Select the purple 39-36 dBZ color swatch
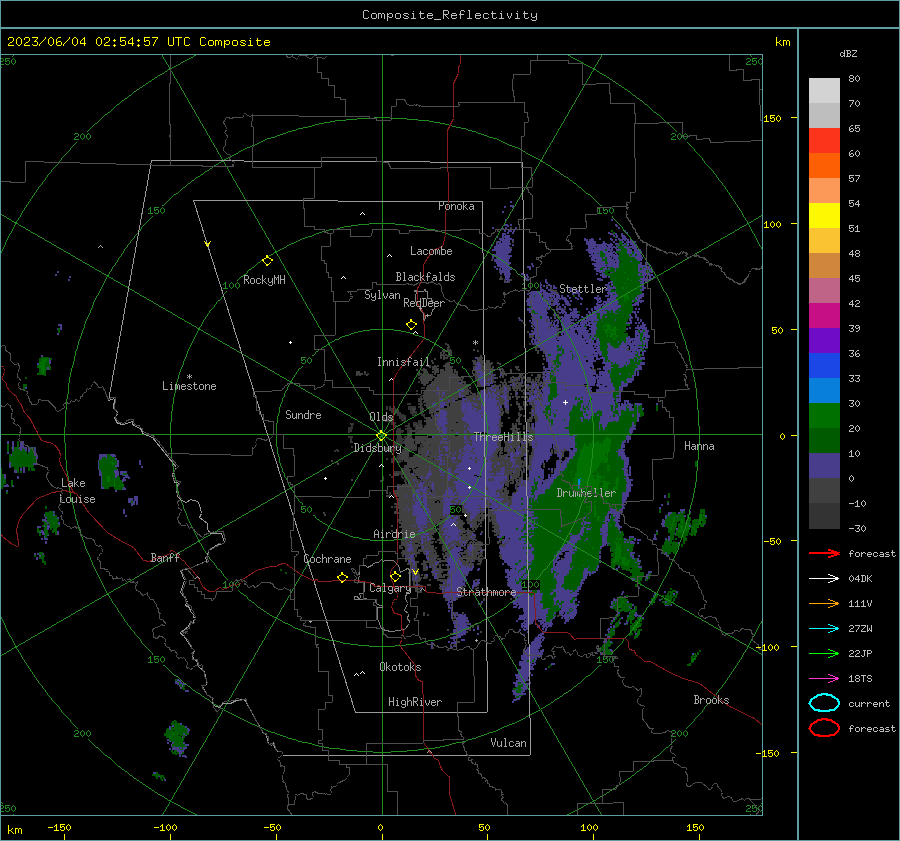900x841 pixels. (x=824, y=341)
